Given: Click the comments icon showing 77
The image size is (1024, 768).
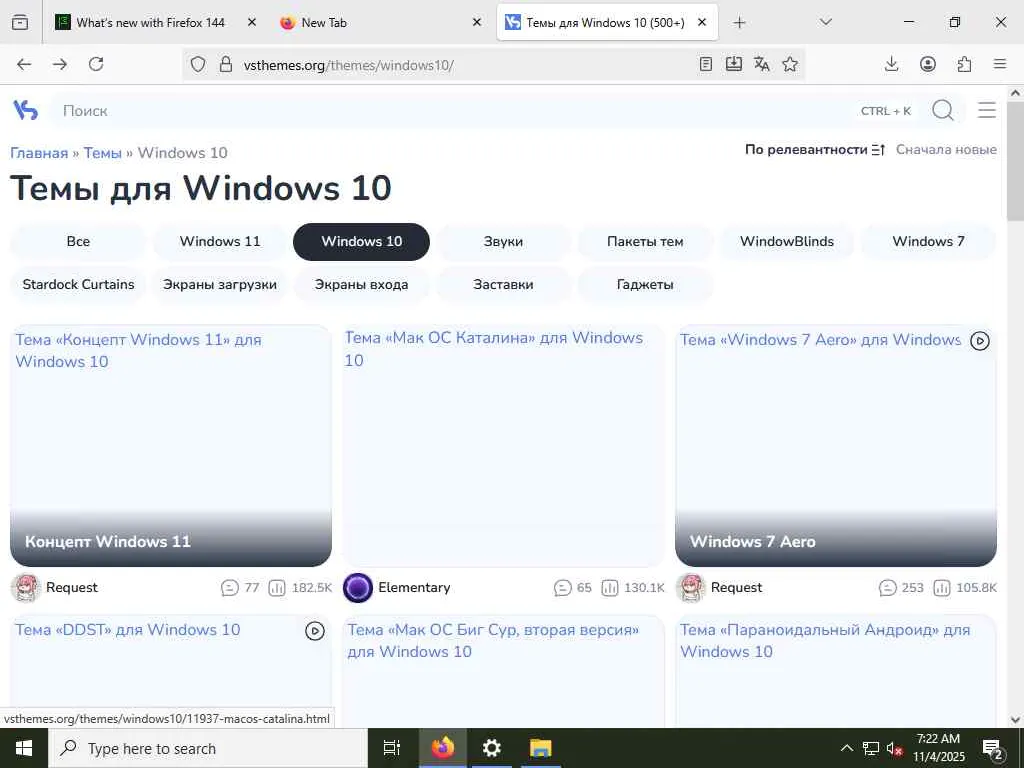Looking at the screenshot, I should coord(230,588).
